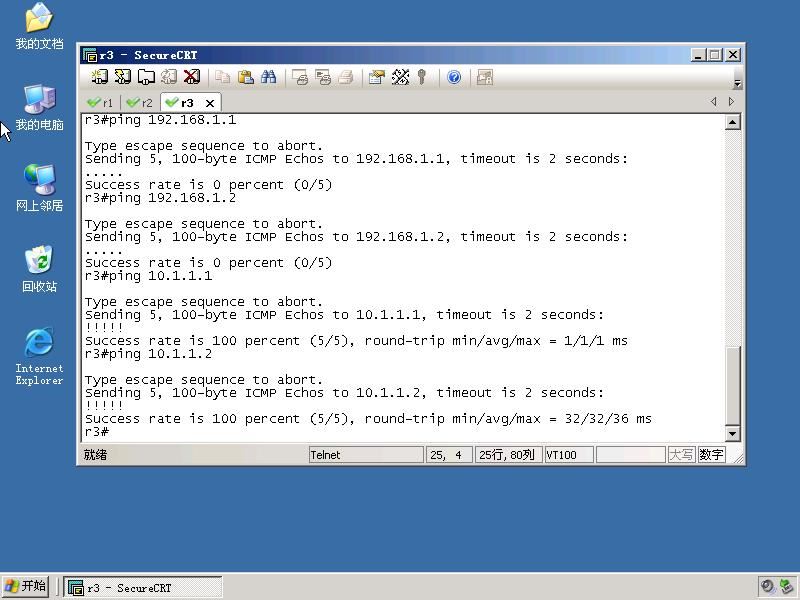
Task: Click the Copy toolbar icon
Action: (222, 77)
